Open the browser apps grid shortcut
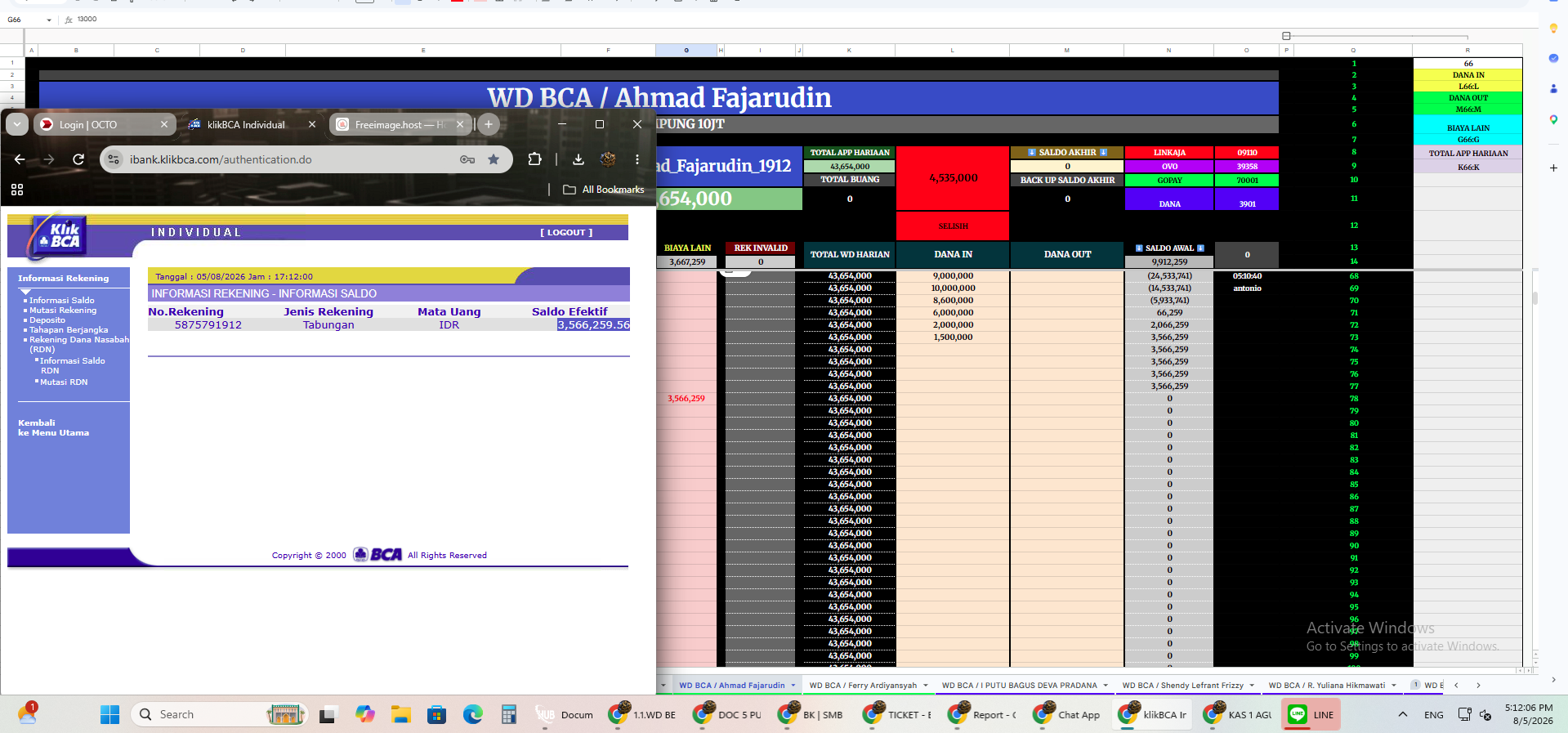Screen dimensions: 1568x733 pos(17,190)
